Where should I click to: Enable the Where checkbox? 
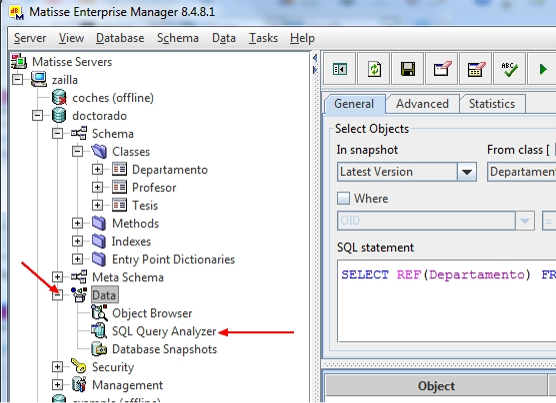click(343, 198)
